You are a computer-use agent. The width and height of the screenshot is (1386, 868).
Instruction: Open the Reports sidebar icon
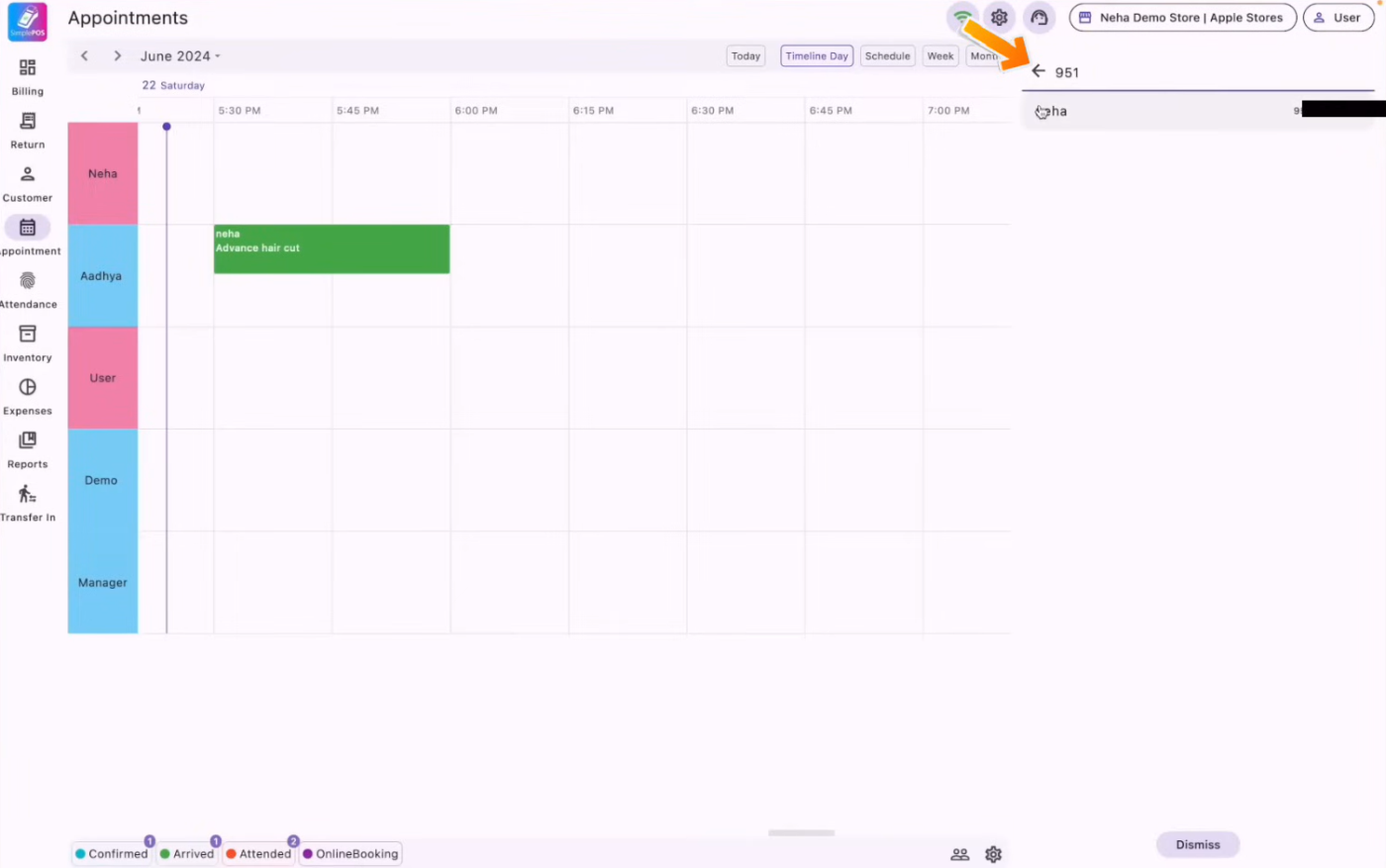28,440
